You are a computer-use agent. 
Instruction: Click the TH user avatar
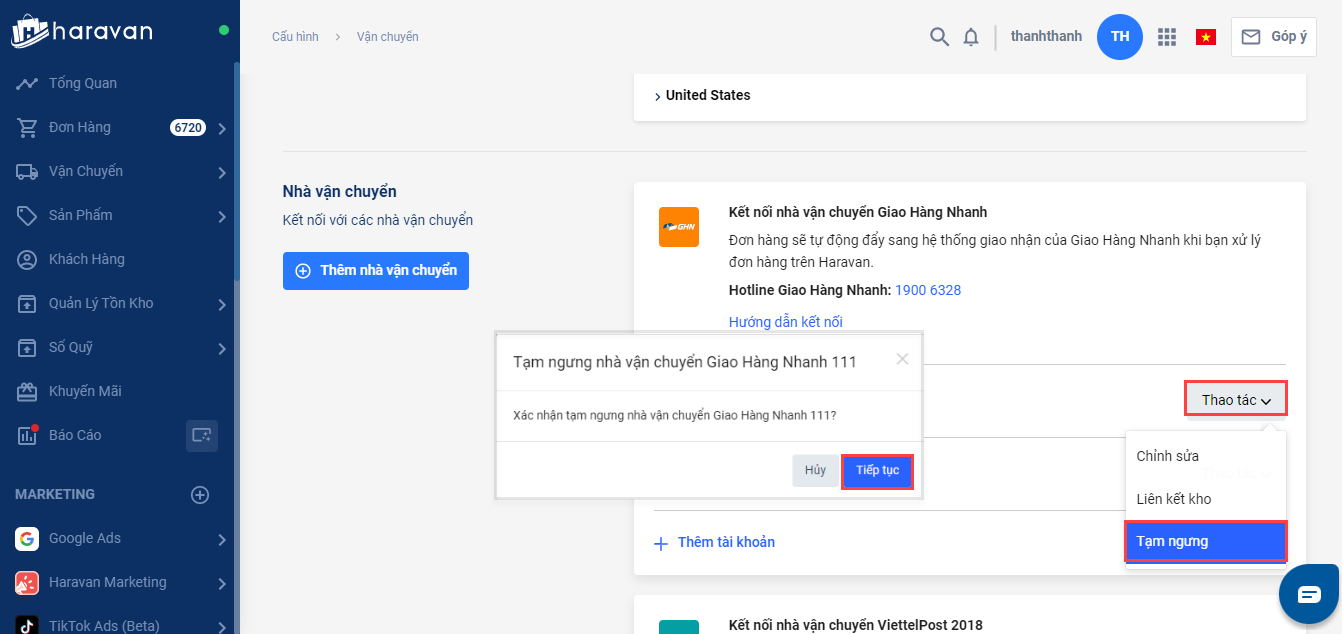click(1120, 37)
